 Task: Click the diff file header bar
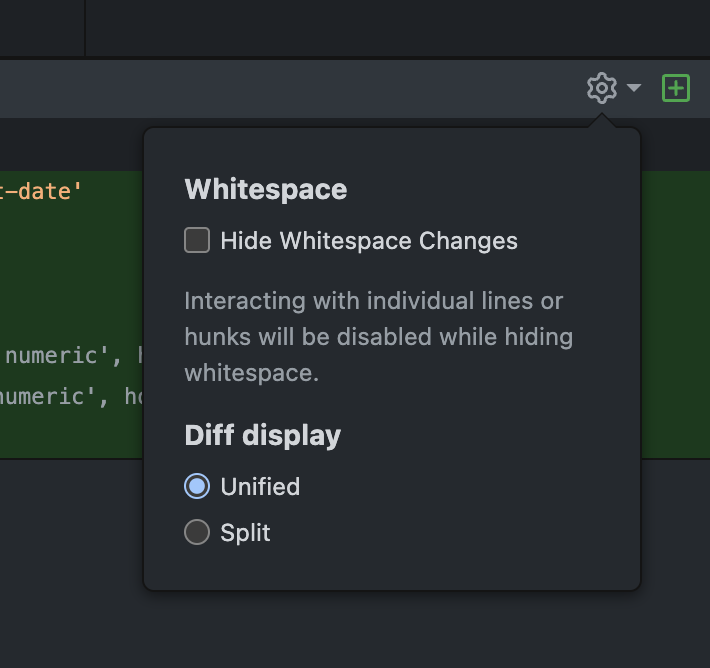pos(290,89)
